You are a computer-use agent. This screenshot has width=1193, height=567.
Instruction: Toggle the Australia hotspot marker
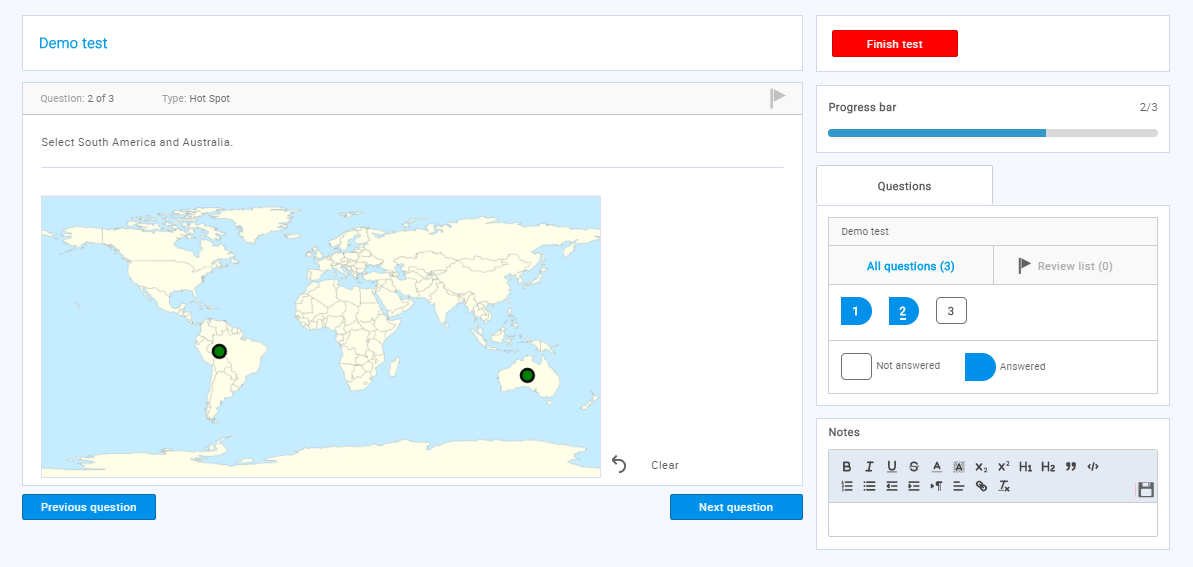pyautogui.click(x=527, y=375)
